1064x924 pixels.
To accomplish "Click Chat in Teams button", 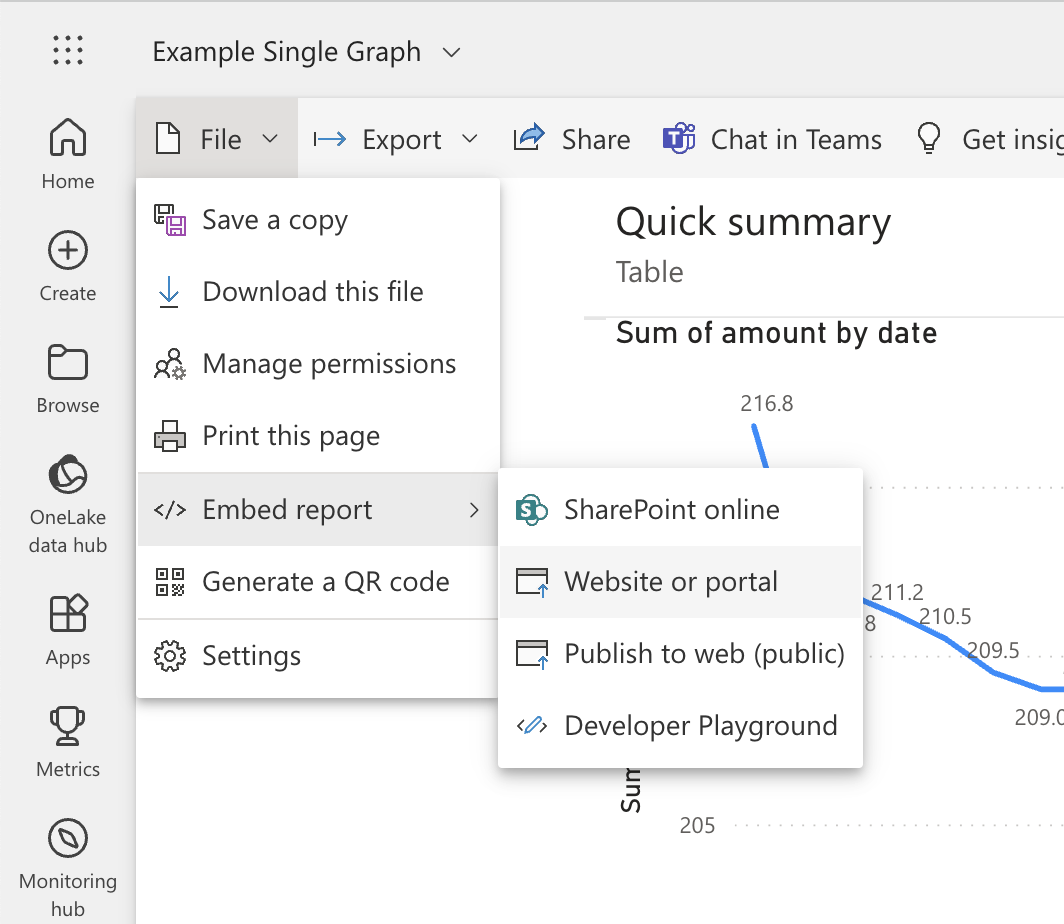I will click(772, 139).
